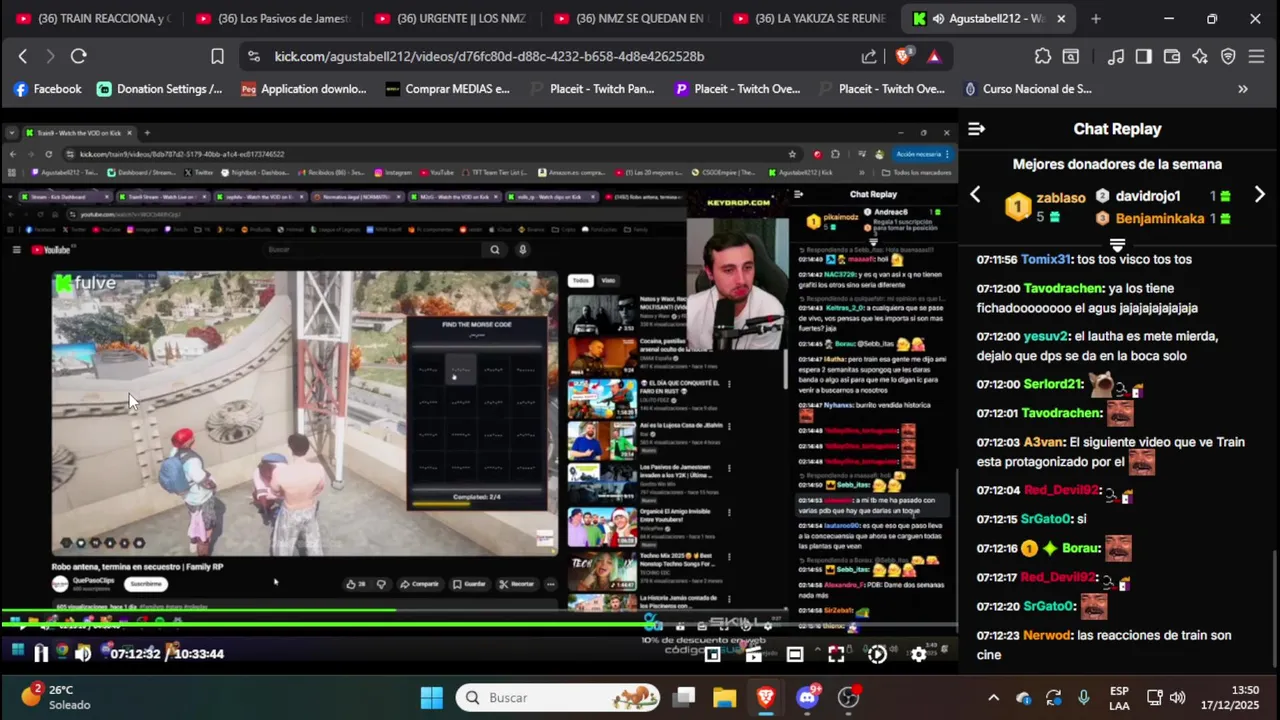
Task: Open the playback speed control icon
Action: [877, 655]
